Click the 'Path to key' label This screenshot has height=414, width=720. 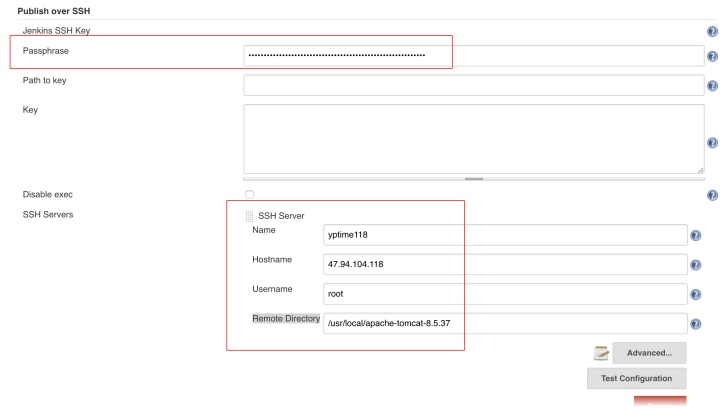45,80
